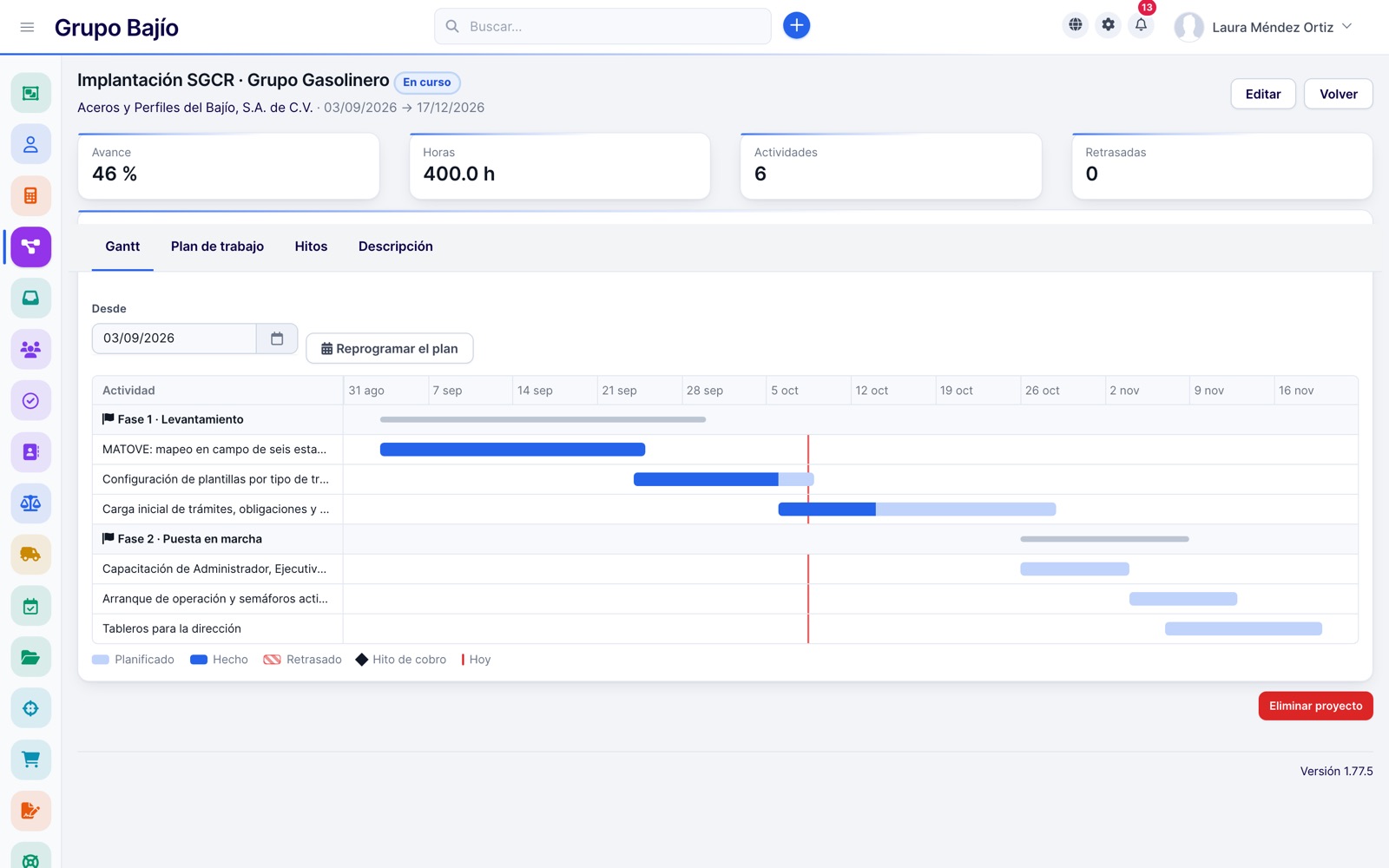Click the blue plus add button

[796, 26]
